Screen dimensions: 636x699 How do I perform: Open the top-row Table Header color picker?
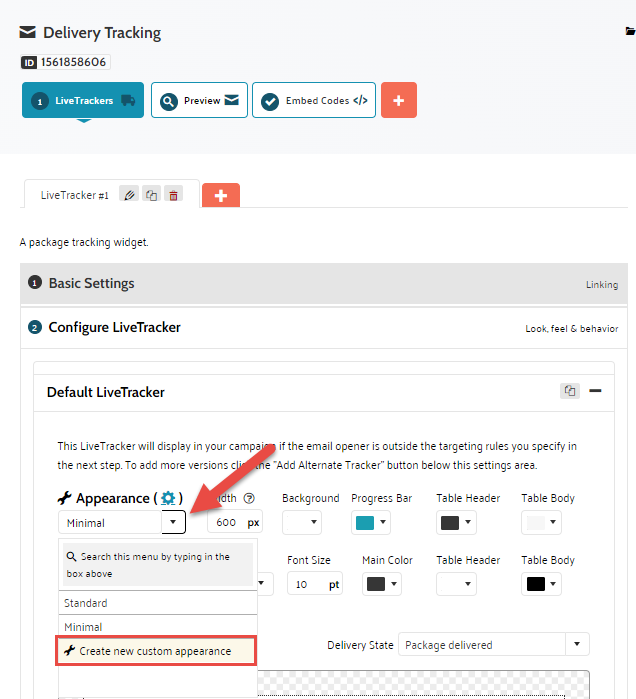pos(456,522)
